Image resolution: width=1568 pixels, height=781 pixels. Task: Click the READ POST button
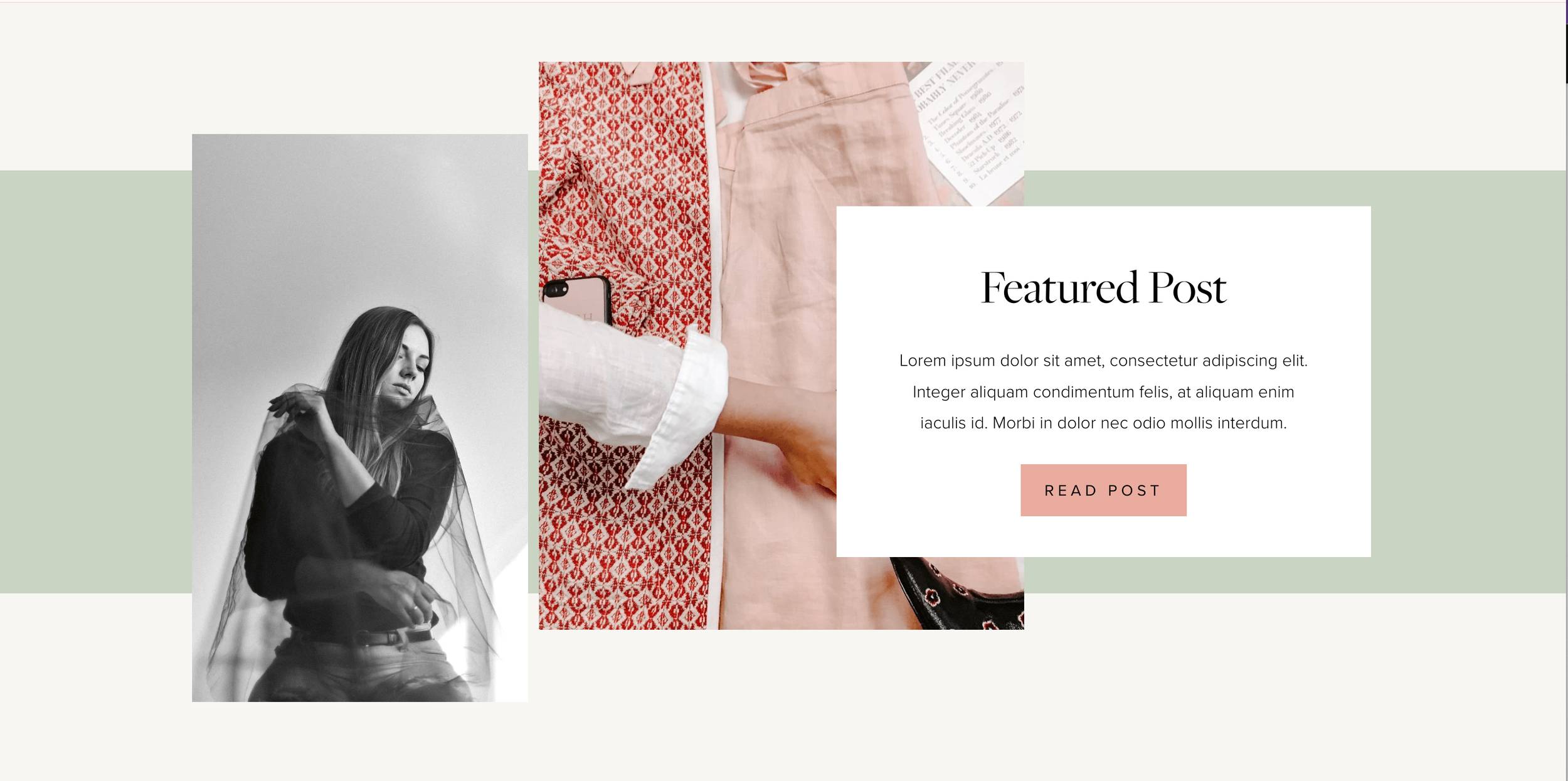tap(1103, 490)
